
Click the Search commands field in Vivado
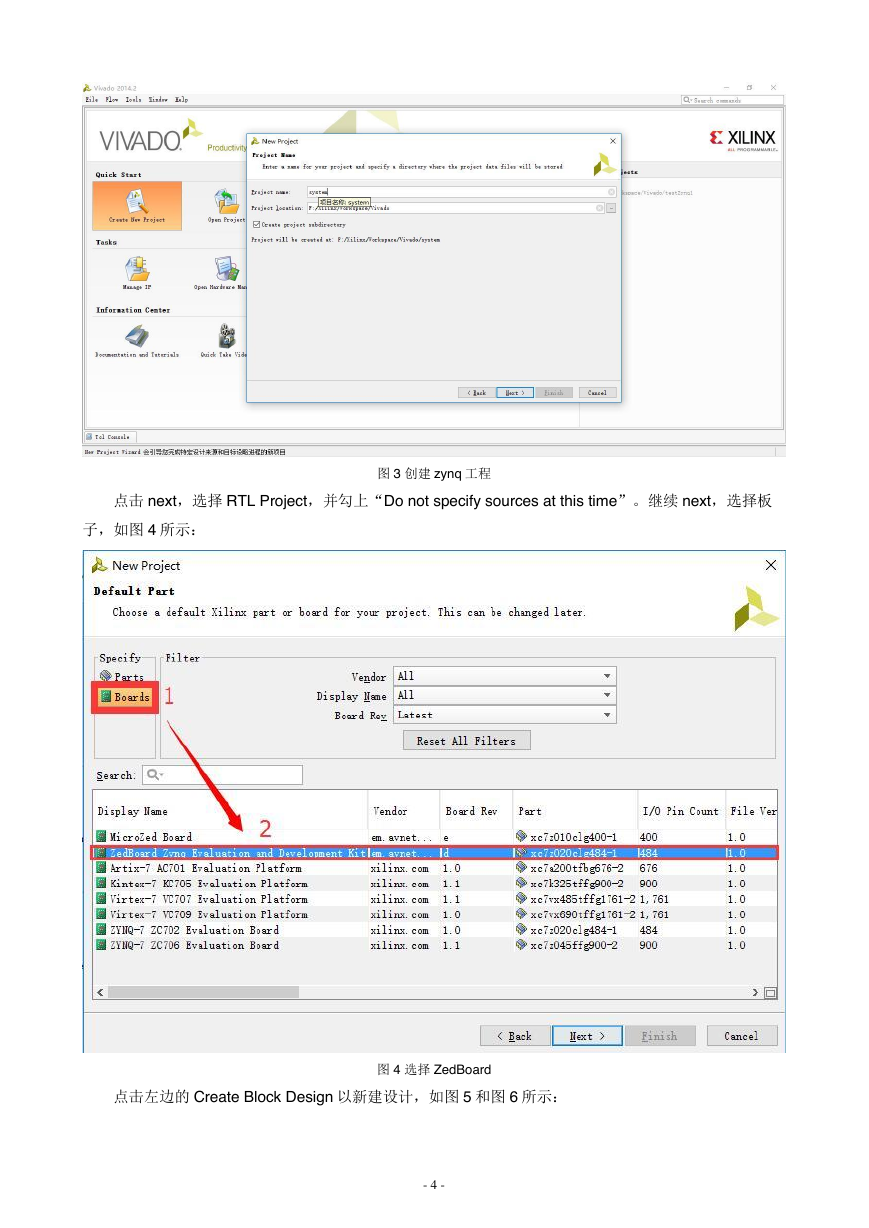(x=732, y=100)
